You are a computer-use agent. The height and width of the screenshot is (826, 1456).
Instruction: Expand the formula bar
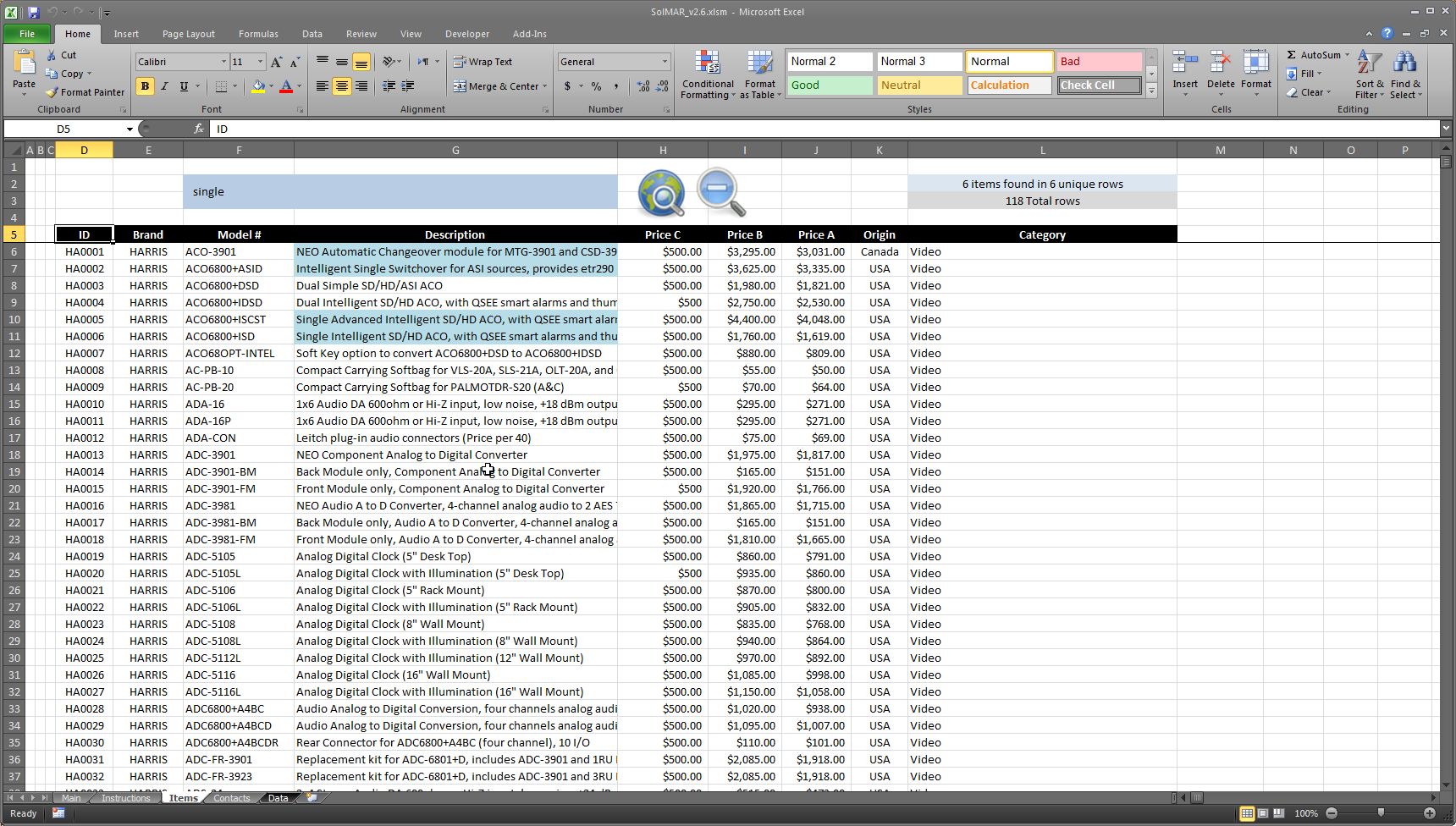click(1446, 128)
